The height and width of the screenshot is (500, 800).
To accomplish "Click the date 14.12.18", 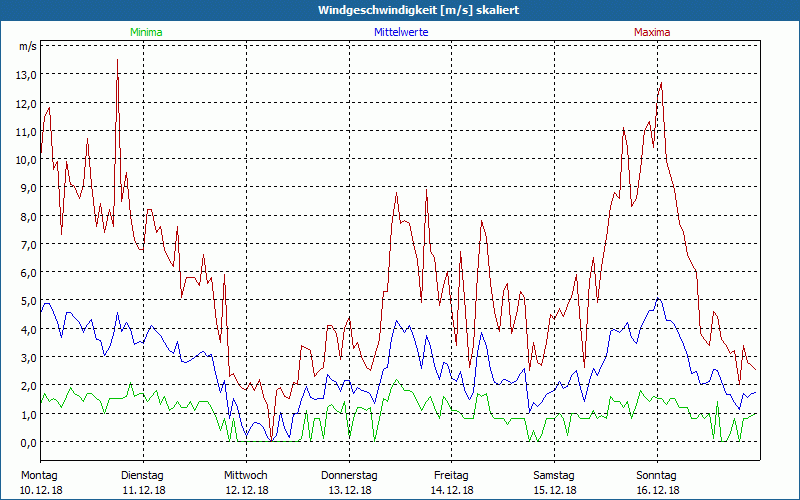I will (452, 490).
